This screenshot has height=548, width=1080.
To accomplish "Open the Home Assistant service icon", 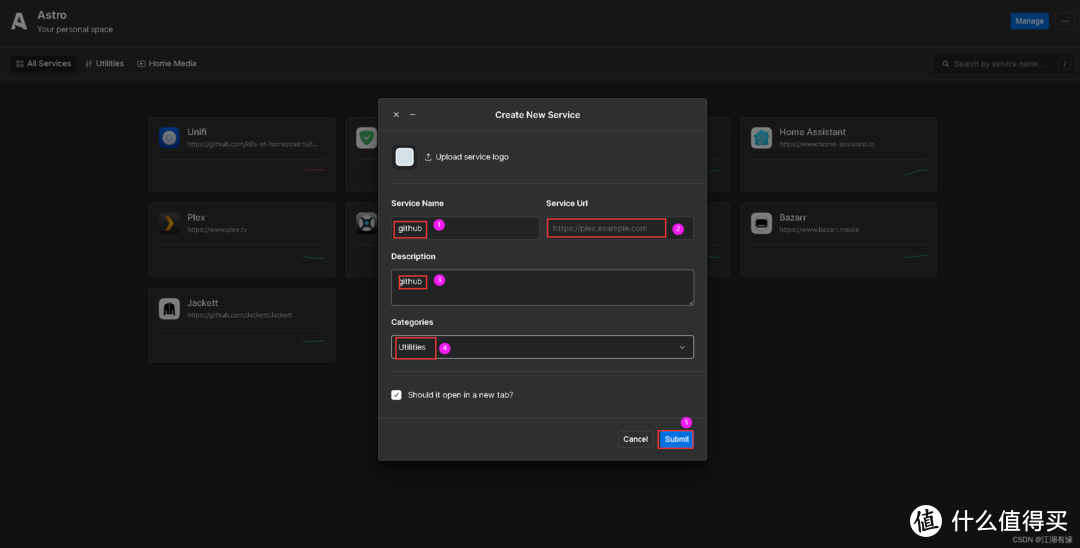I will (x=761, y=138).
